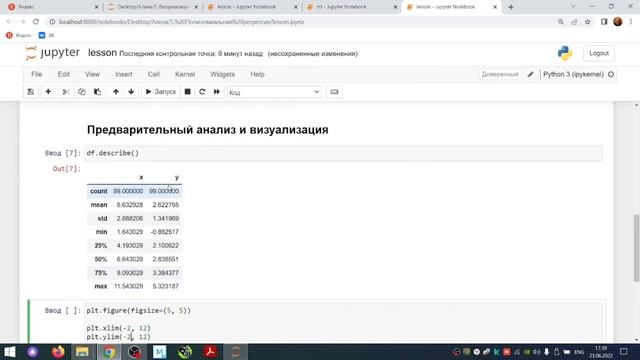Click the Jupyter logo
Viewport: 640px width, 360px height.
[x=52, y=53]
